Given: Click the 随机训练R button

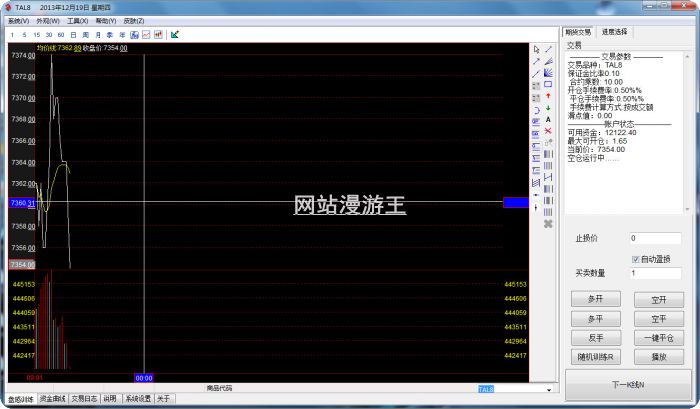Looking at the screenshot, I should point(596,357).
